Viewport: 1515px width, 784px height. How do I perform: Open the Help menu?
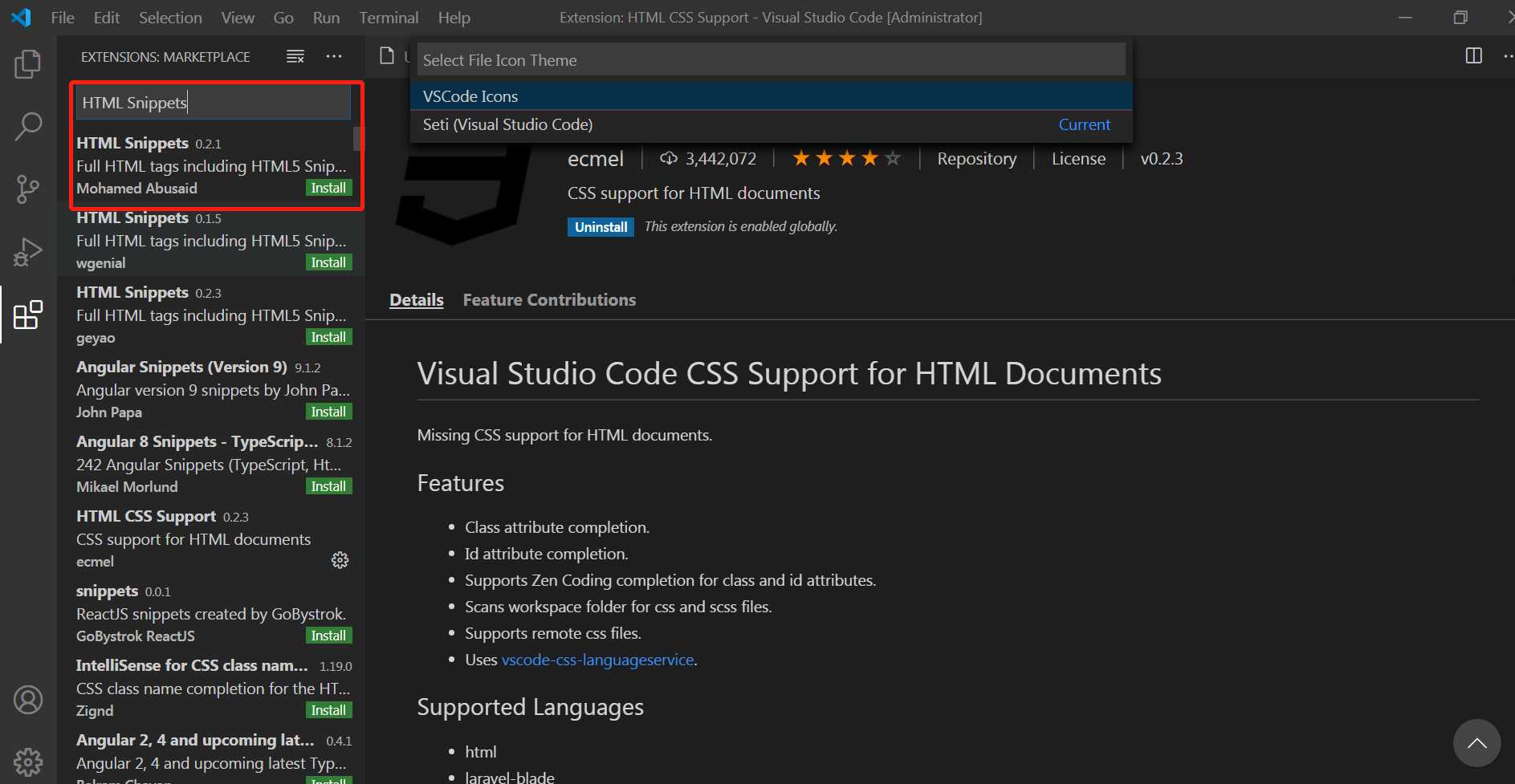pyautogui.click(x=454, y=18)
